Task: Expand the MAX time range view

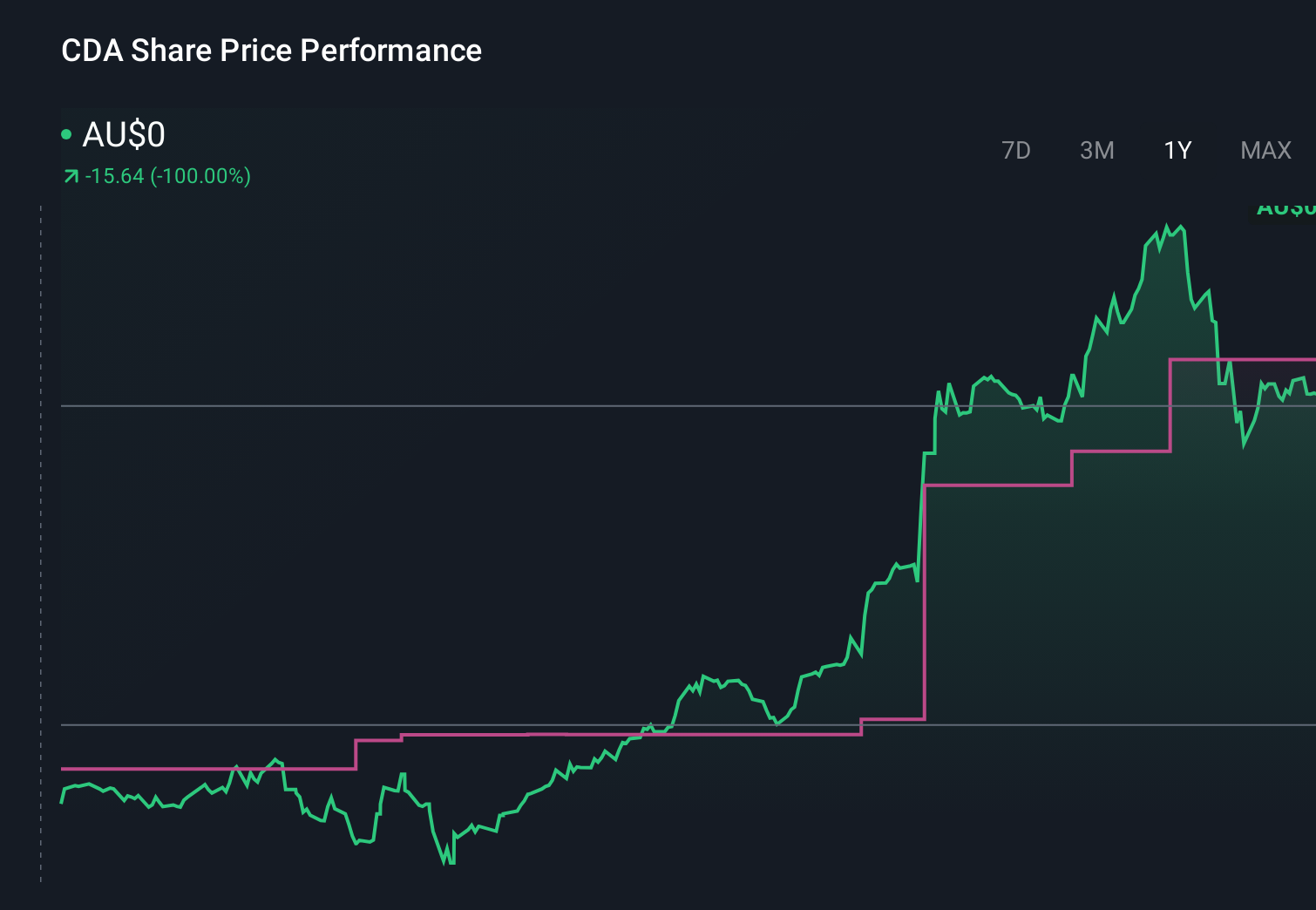Action: (1265, 150)
